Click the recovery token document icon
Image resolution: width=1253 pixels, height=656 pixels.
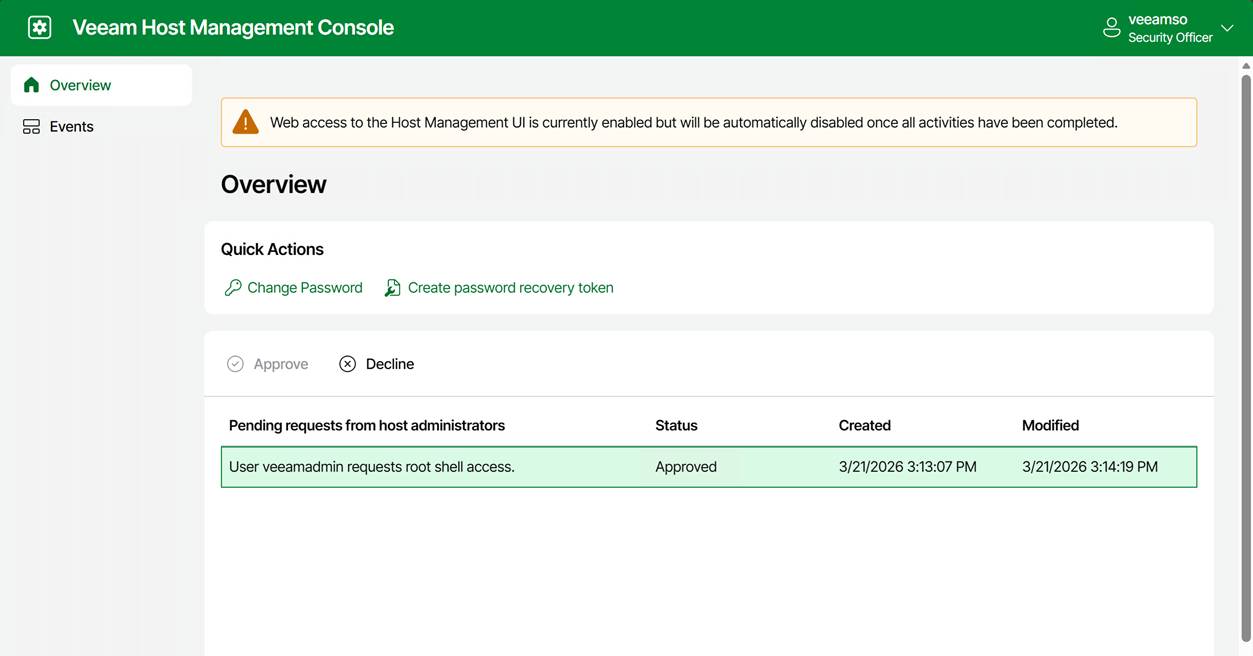pos(393,288)
